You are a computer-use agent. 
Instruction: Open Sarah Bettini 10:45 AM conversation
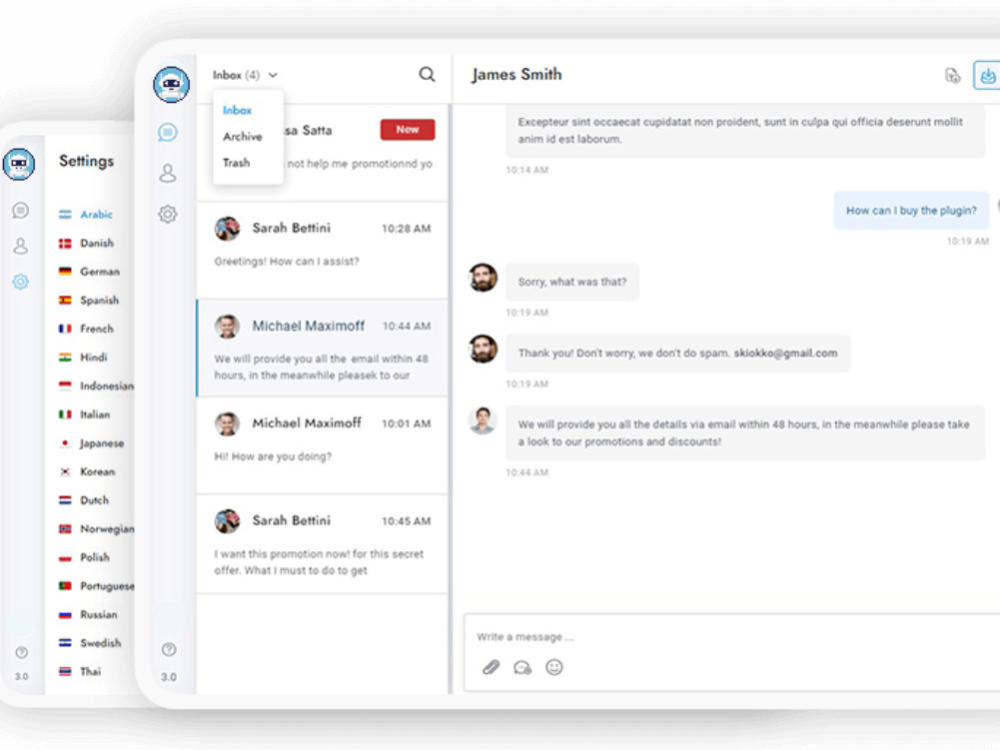[323, 544]
